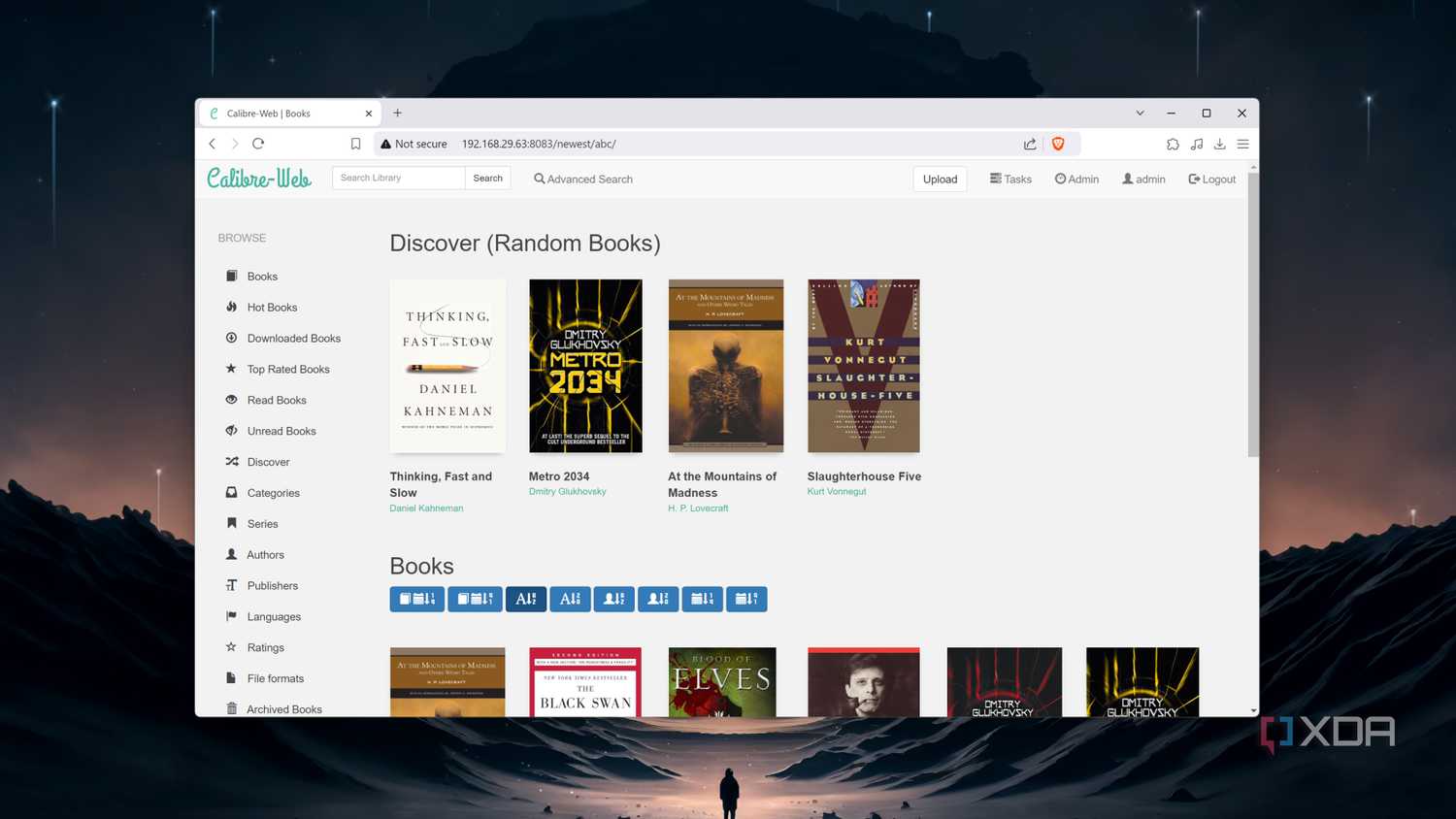Open the Books sidebar section
1456x819 pixels.
252,277
